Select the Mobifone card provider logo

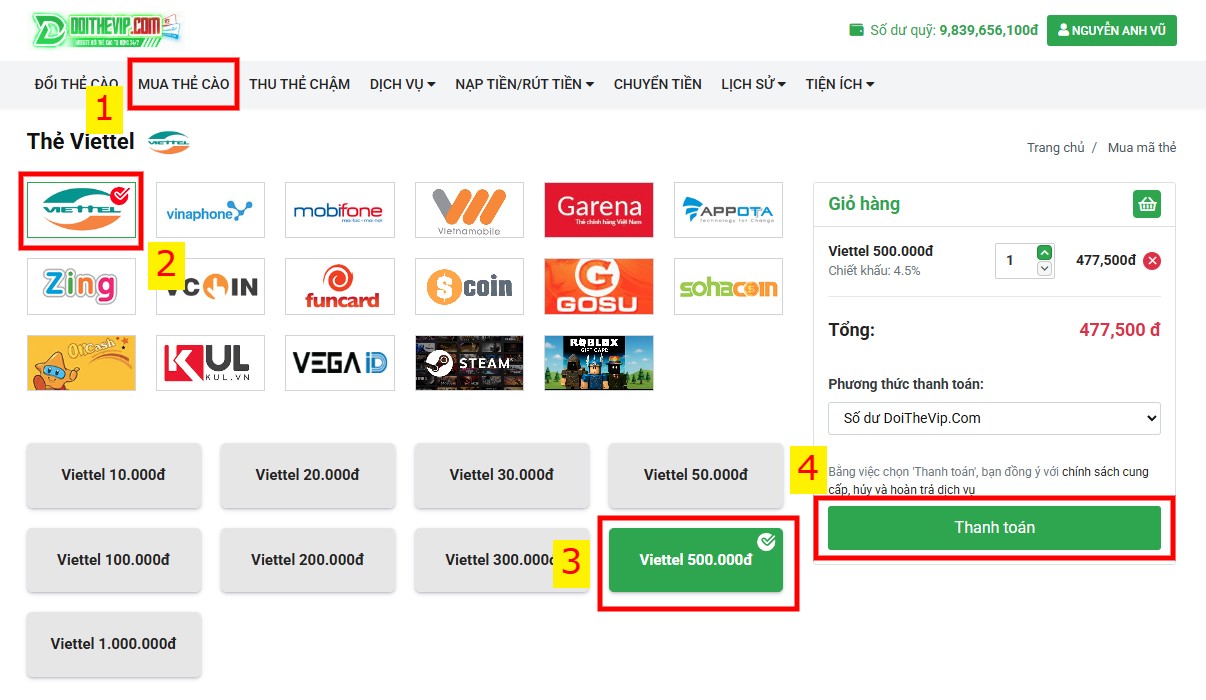tap(339, 210)
